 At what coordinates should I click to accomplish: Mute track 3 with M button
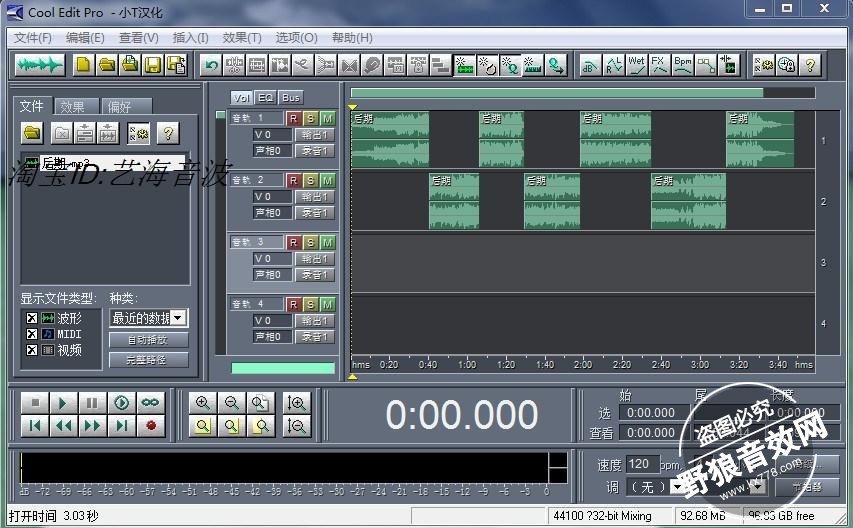(327, 243)
